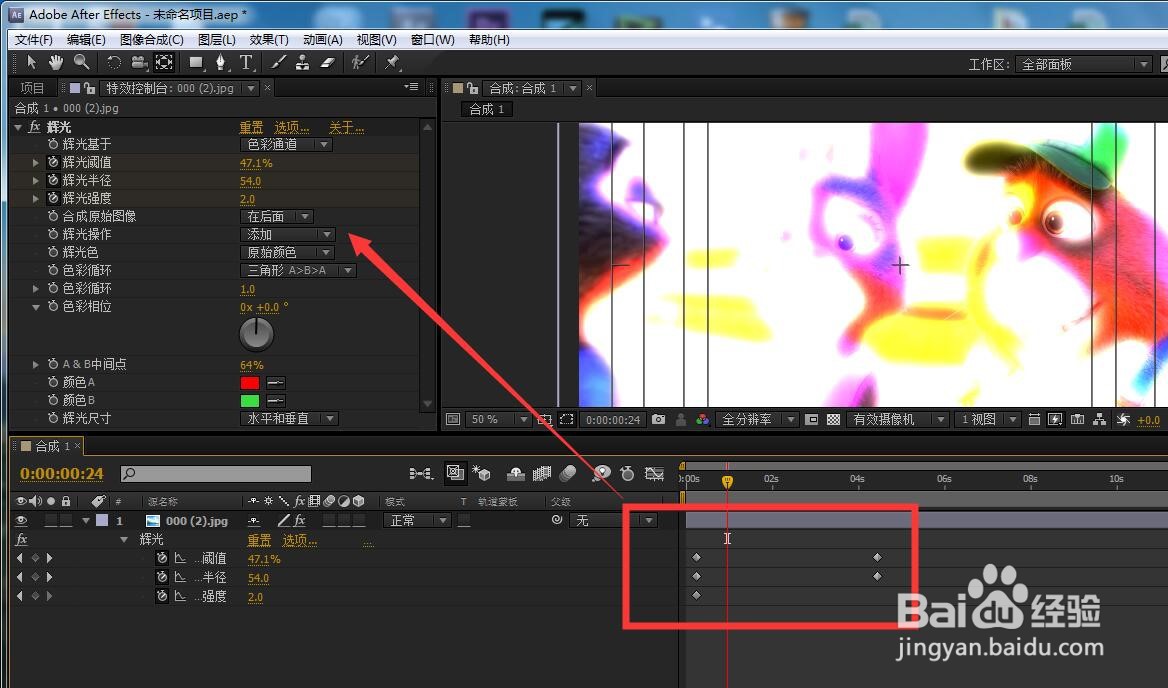The width and height of the screenshot is (1168, 688).
Task: Select the Roto Brush tool
Action: (x=361, y=63)
